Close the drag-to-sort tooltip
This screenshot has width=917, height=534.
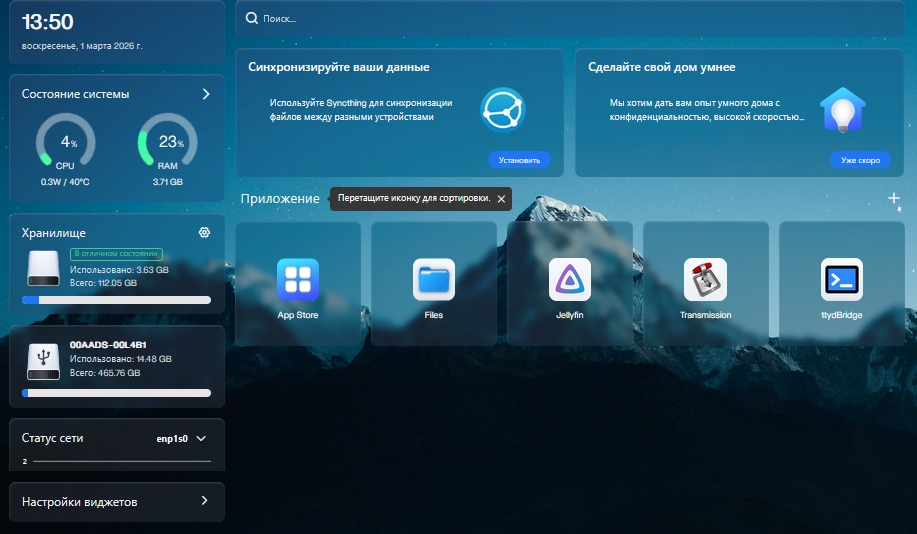click(x=501, y=198)
